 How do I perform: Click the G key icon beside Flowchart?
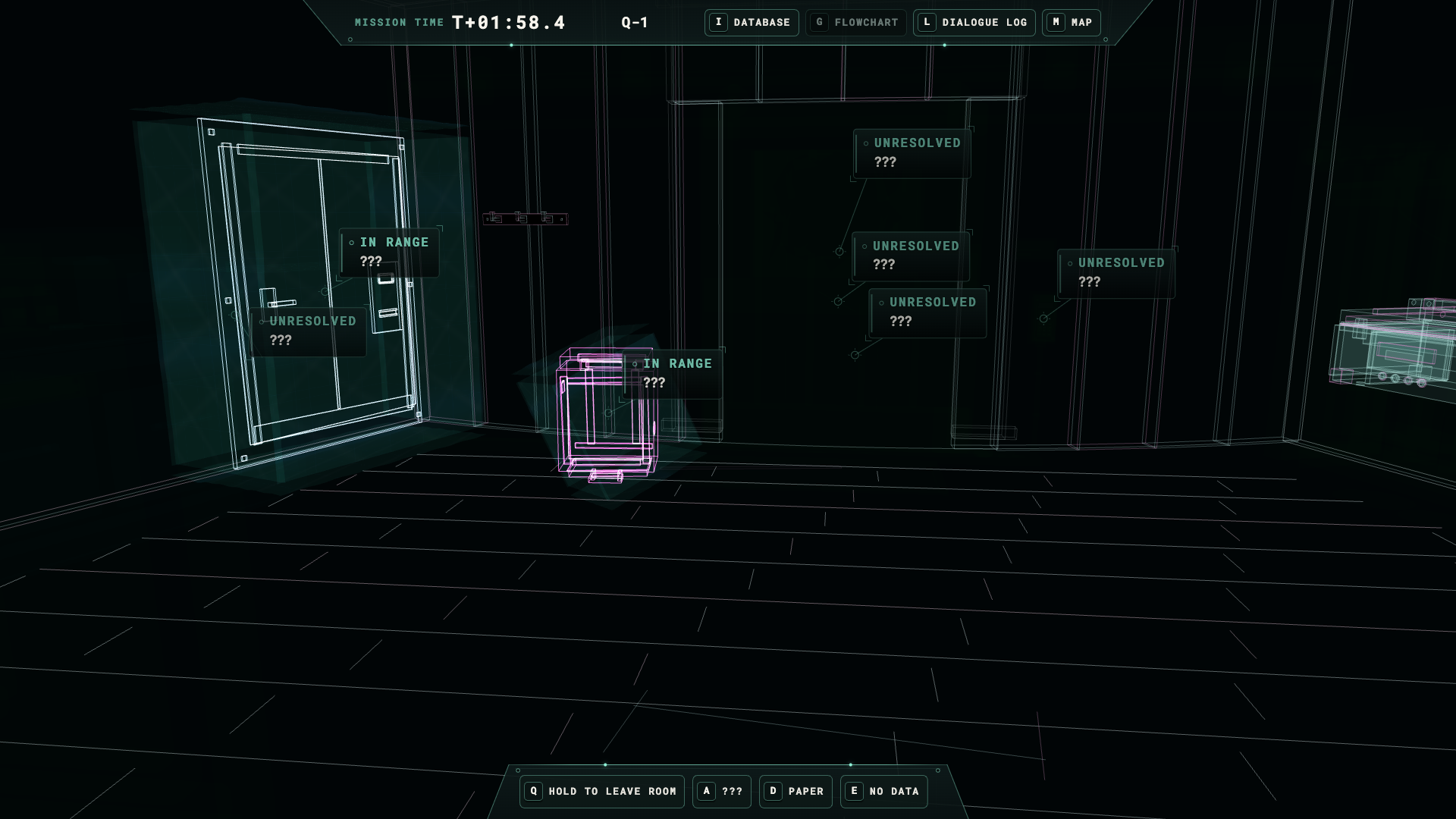(819, 23)
